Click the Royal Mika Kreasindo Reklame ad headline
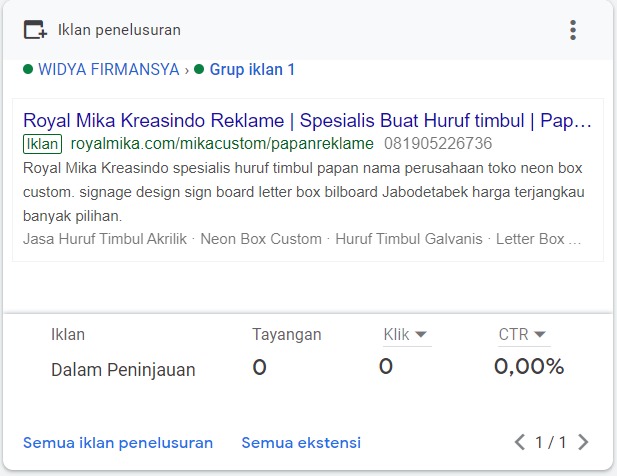Screen dimensions: 617x476 coord(307,120)
